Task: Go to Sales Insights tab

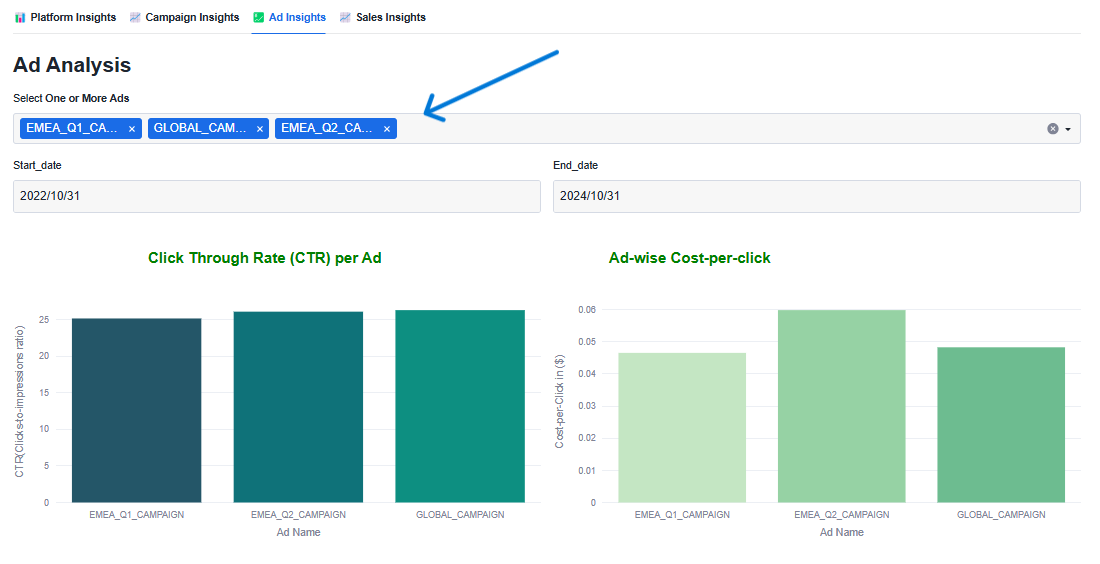Action: (390, 17)
